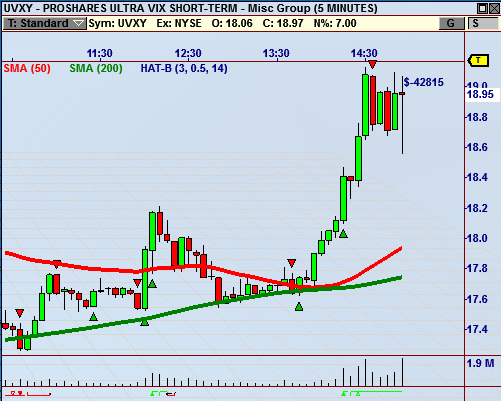Click red down-triangle signal below 14:30 label
Screen dimensions: 501x401
(372, 64)
